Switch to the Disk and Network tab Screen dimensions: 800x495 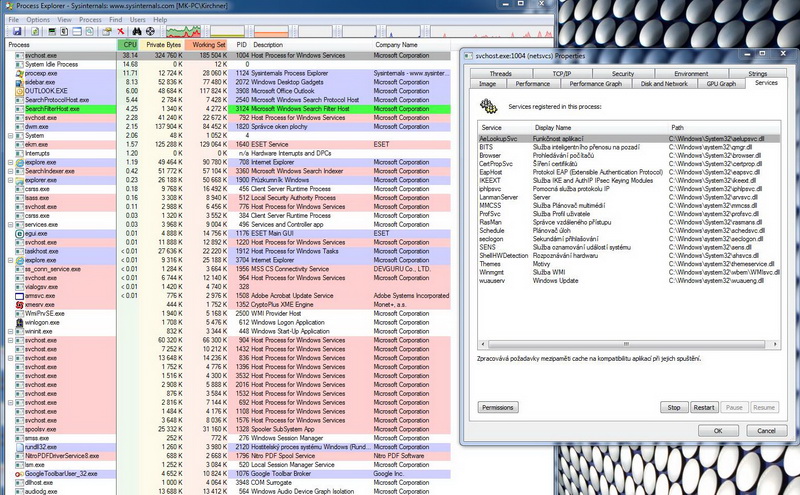[664, 84]
